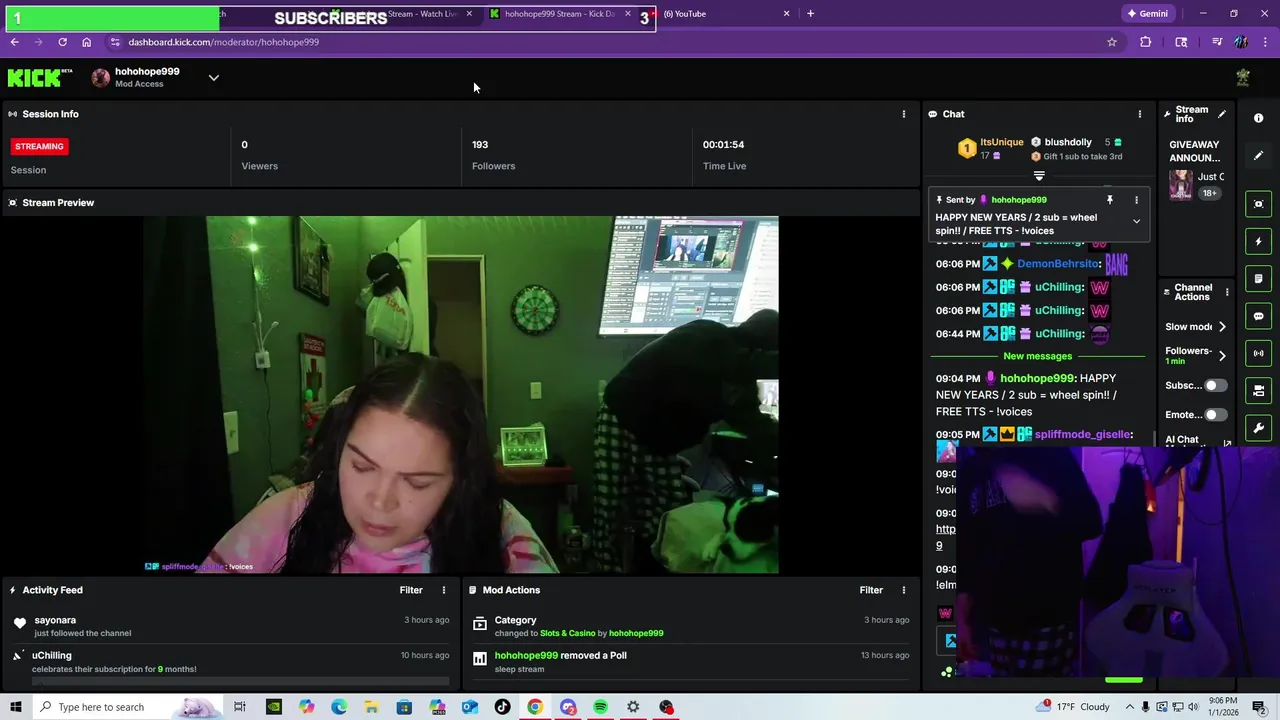The height and width of the screenshot is (720, 1280).
Task: Open the info icon in the right sidebar
Action: (x=1258, y=118)
